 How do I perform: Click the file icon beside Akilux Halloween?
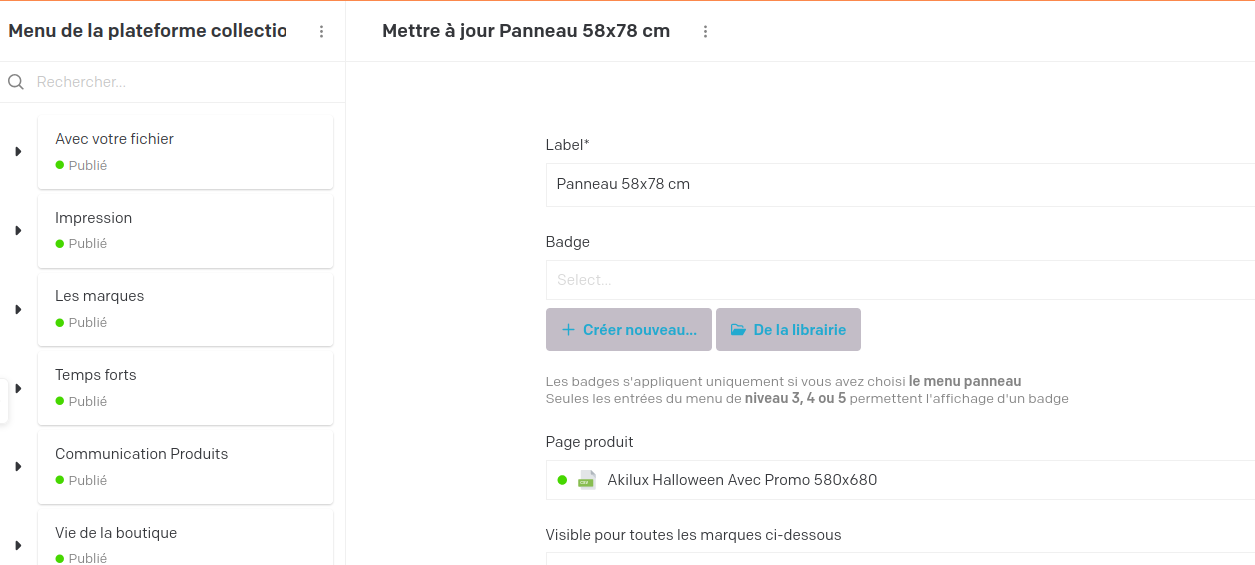(x=586, y=480)
